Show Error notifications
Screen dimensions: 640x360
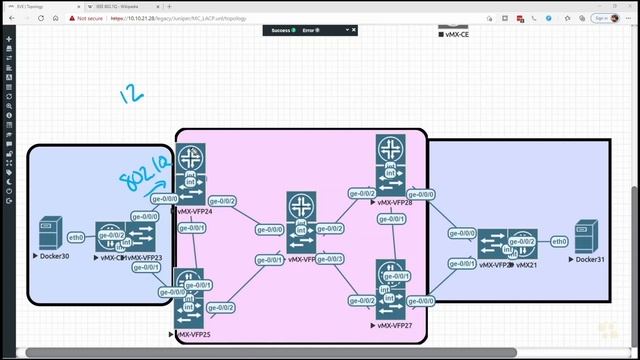click(311, 30)
